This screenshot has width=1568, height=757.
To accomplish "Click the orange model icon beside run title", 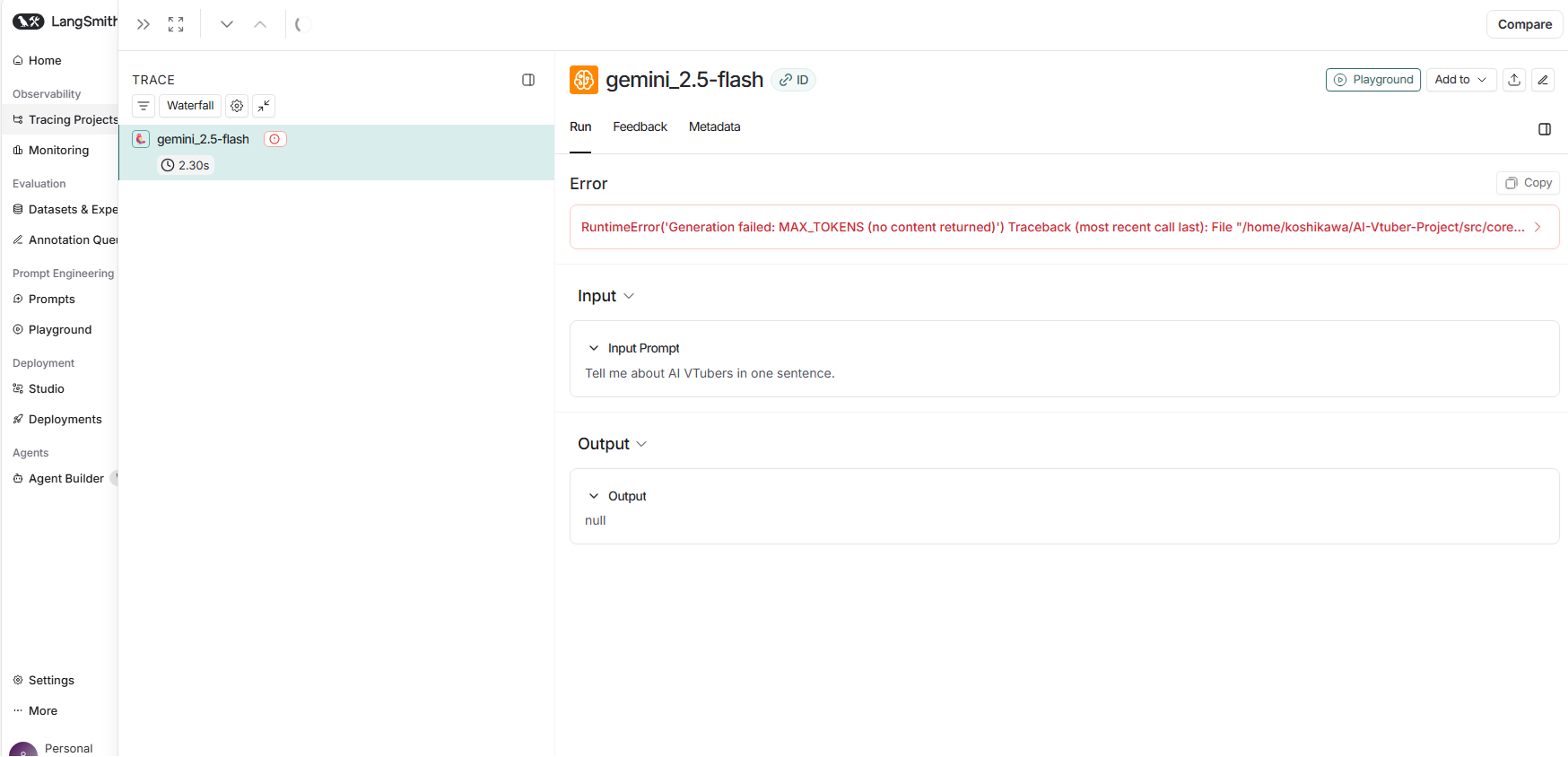I will click(x=584, y=80).
